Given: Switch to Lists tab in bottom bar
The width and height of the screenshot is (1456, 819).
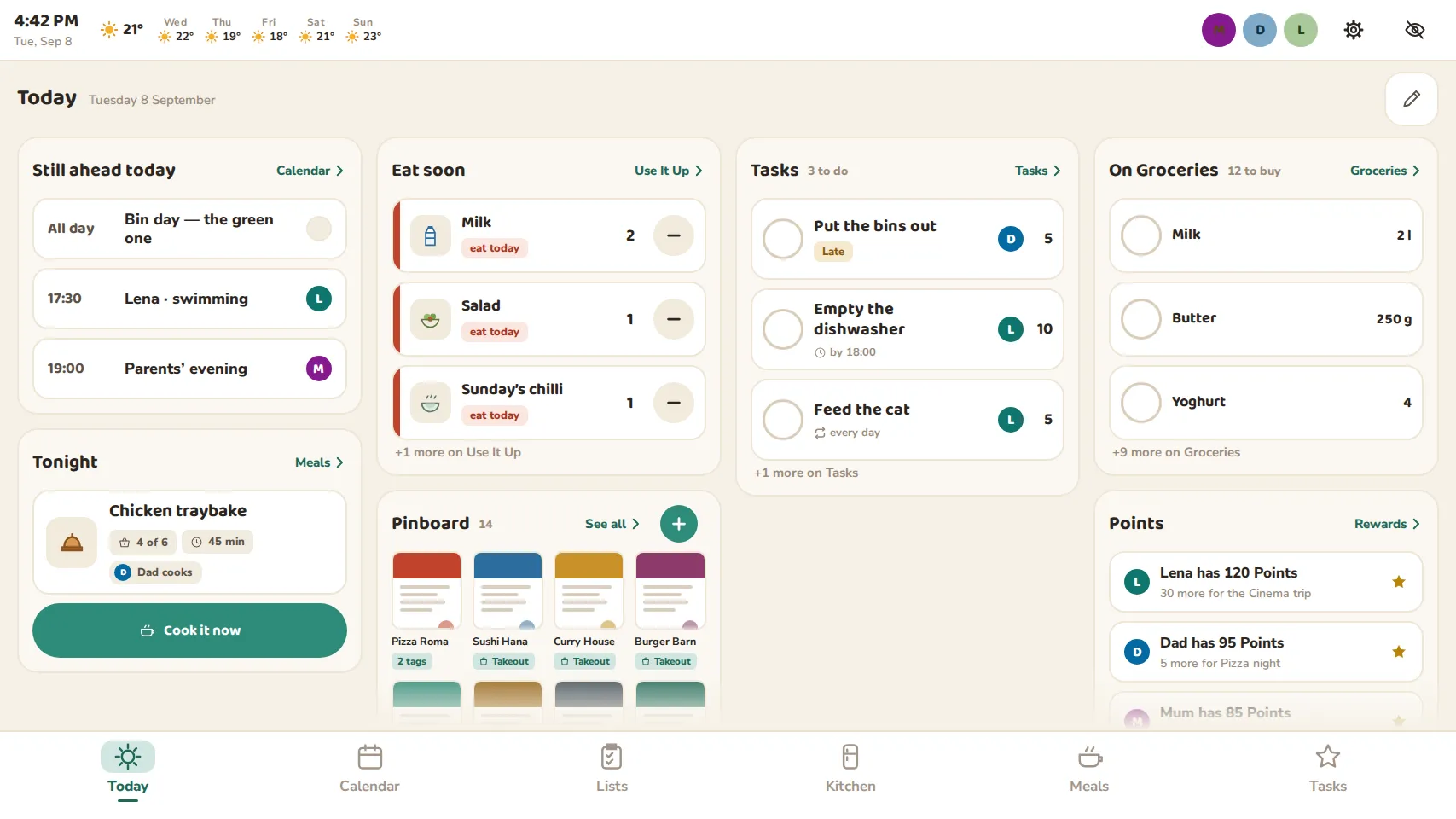Looking at the screenshot, I should coord(612,769).
